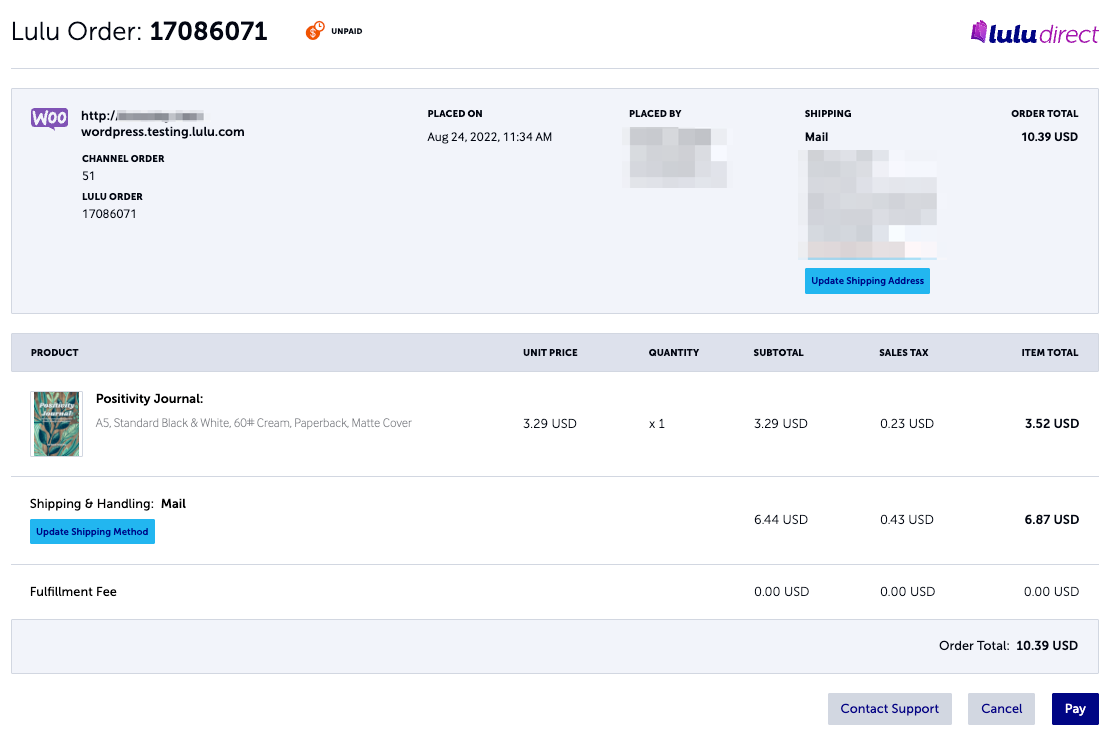Viewport: 1115px width, 740px height.
Task: Click the Lulu Order 17086071 heading
Action: click(139, 31)
